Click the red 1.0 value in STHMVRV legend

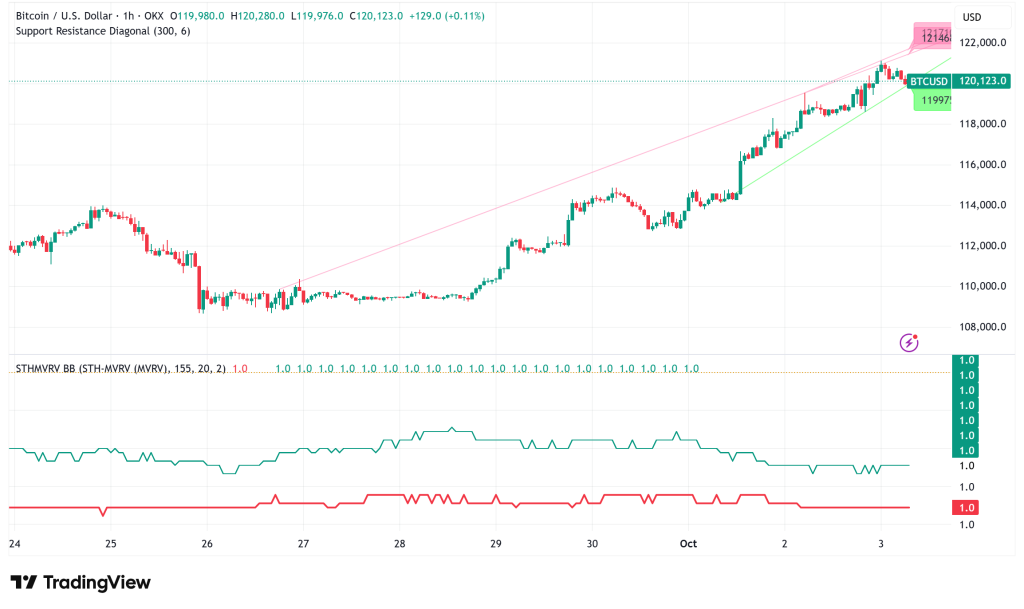pos(239,369)
